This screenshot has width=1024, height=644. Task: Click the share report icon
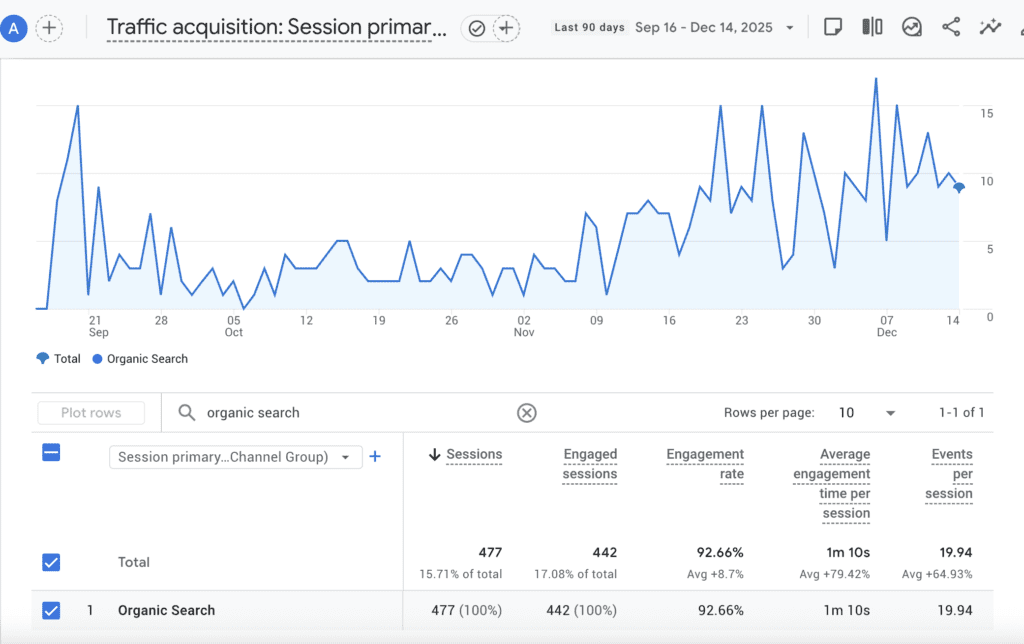coord(951,27)
